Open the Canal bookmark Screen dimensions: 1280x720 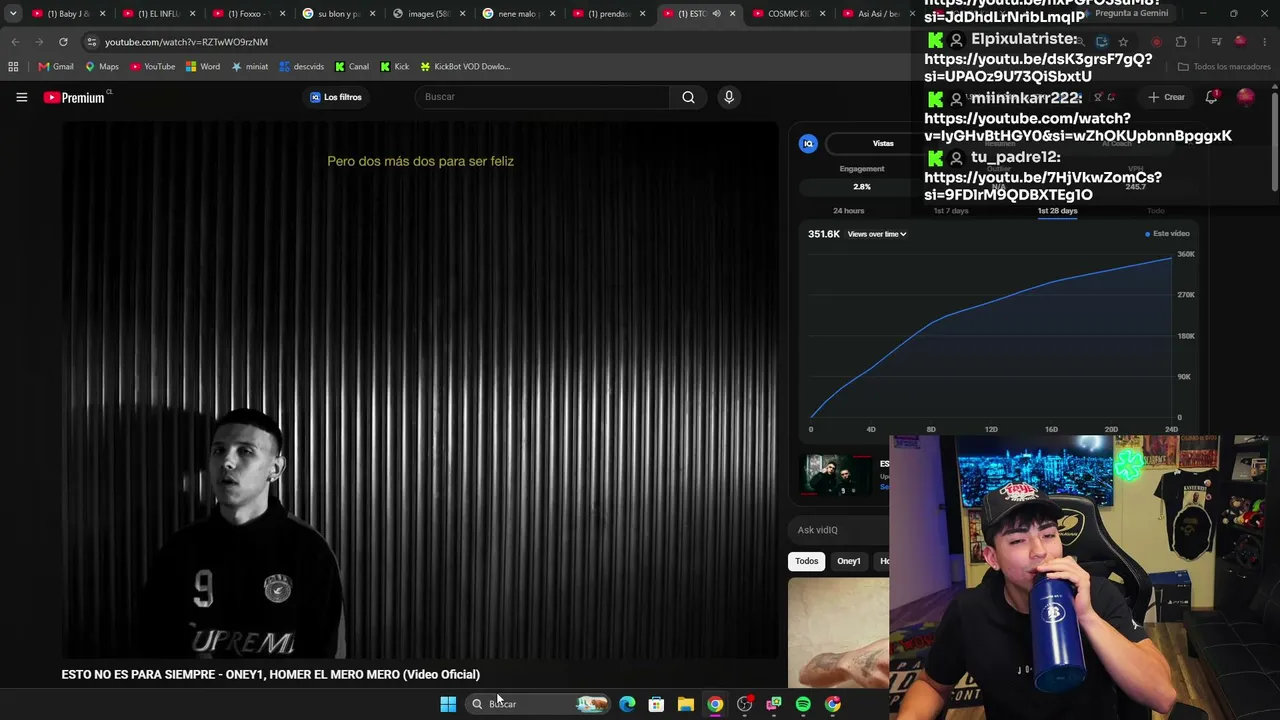[352, 67]
